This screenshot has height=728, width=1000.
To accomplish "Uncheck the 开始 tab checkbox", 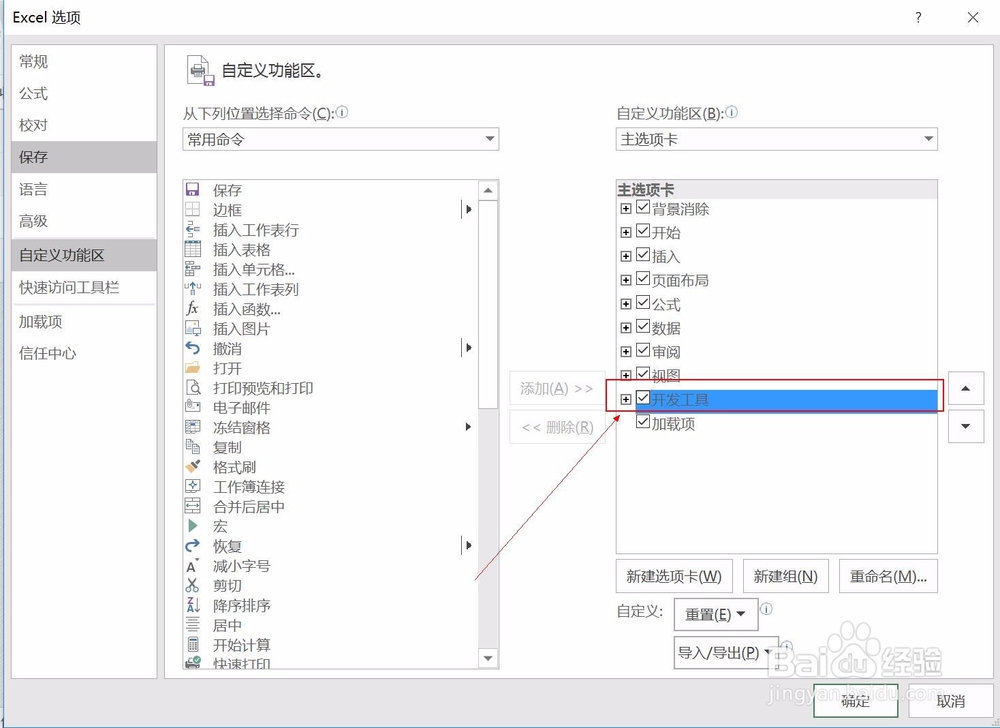I will pyautogui.click(x=643, y=231).
